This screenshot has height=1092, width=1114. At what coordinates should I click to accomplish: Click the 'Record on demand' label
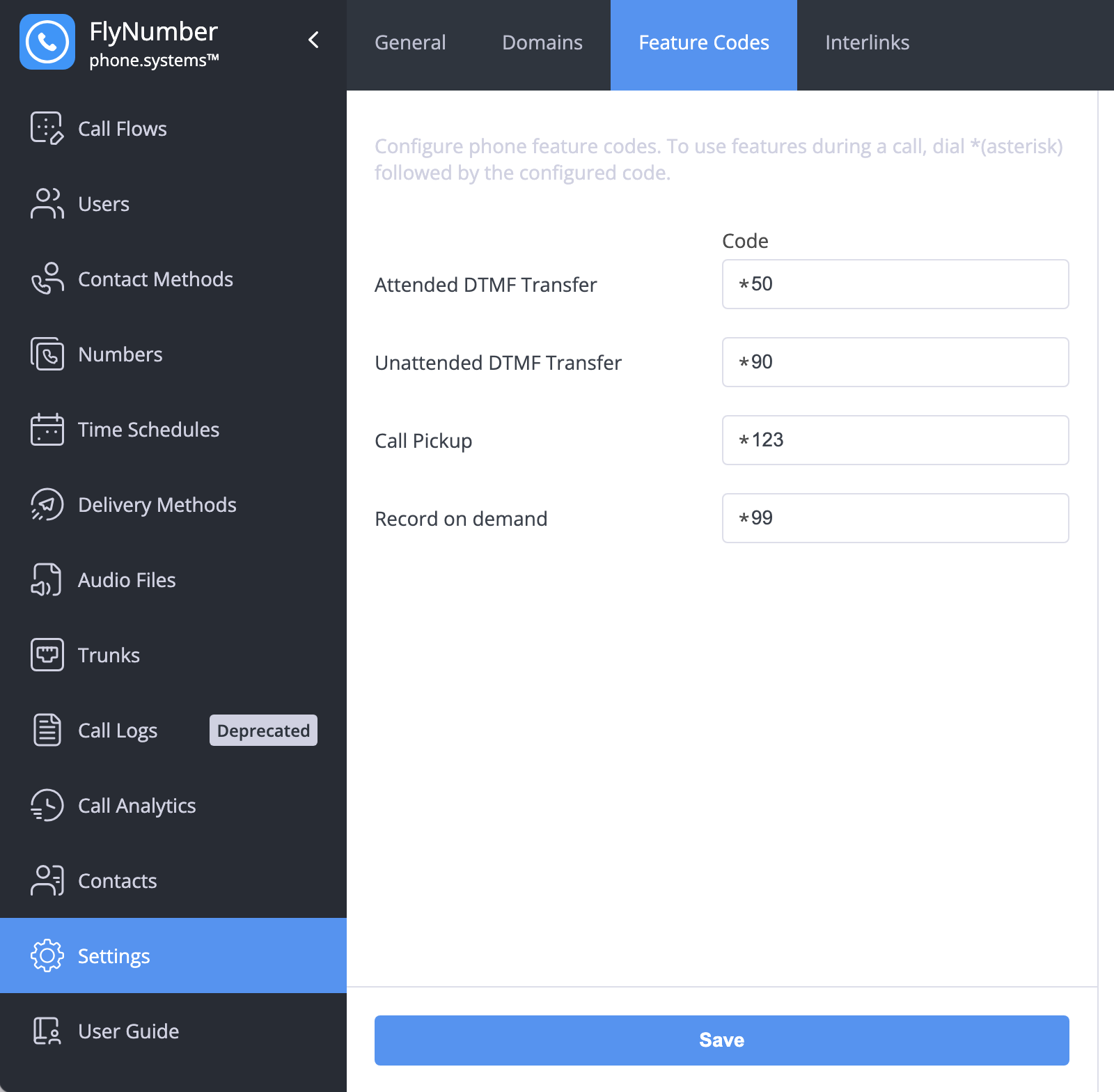(x=461, y=519)
